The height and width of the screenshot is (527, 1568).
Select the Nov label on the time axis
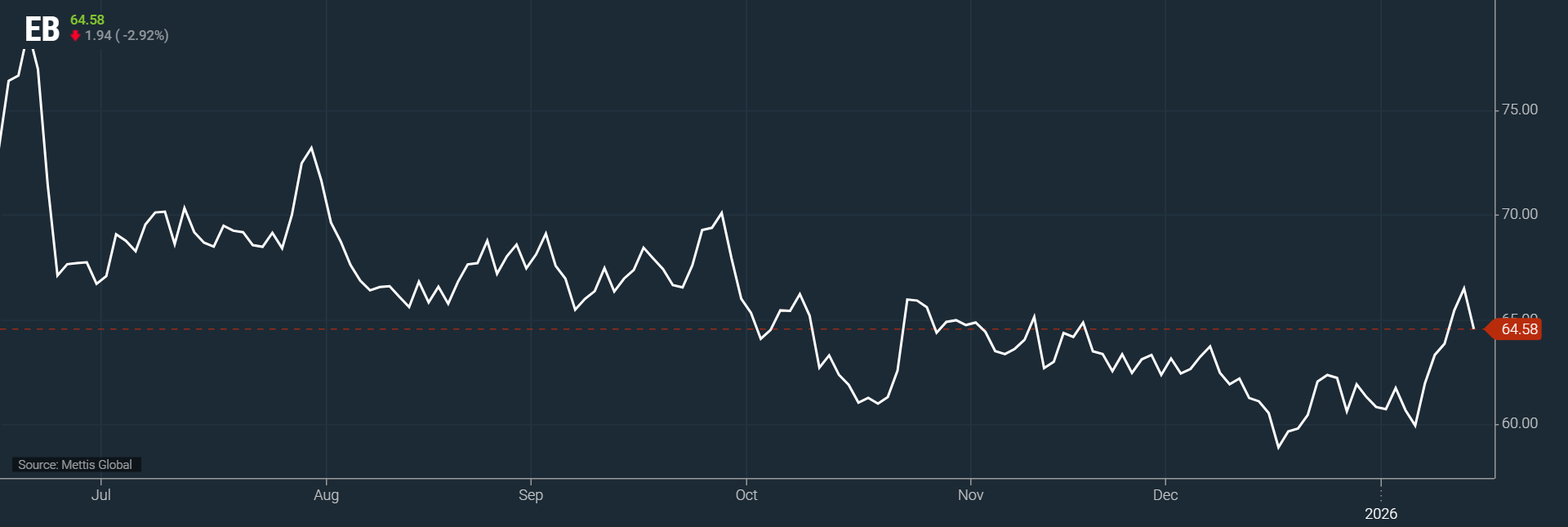click(x=970, y=495)
